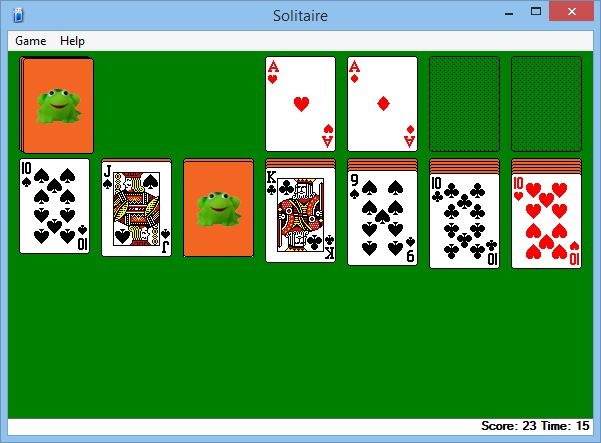Choose the 9 of Spades card
The width and height of the screenshot is (601, 443).
pos(383,218)
